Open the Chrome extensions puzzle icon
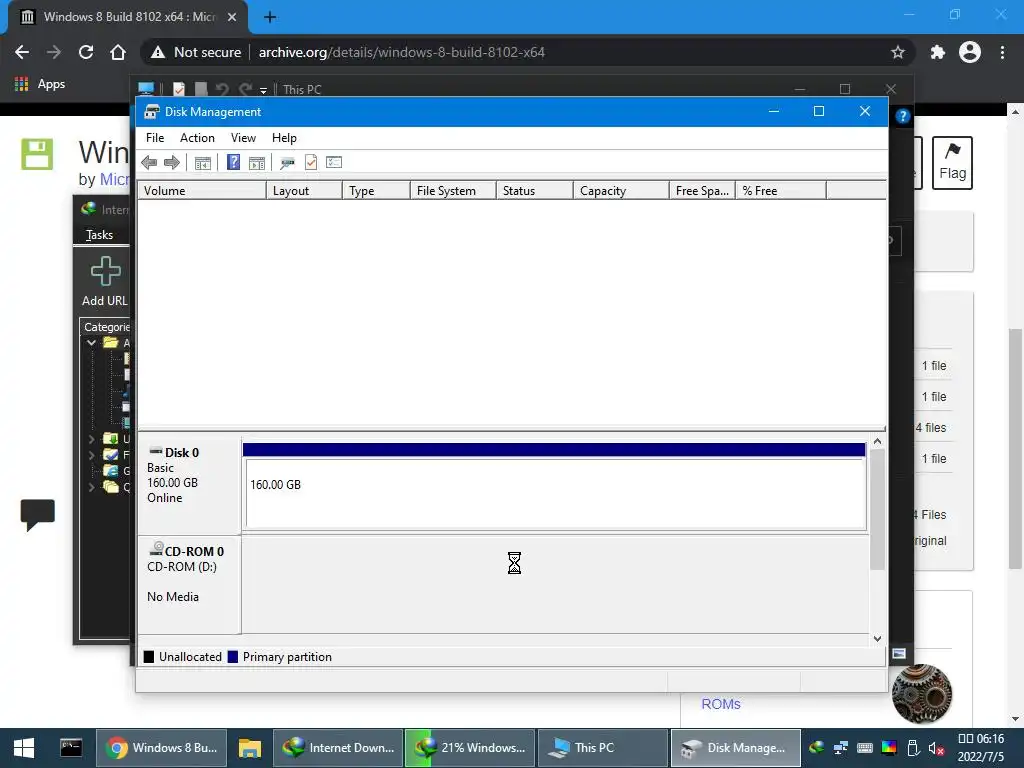This screenshot has height=768, width=1024. (938, 52)
